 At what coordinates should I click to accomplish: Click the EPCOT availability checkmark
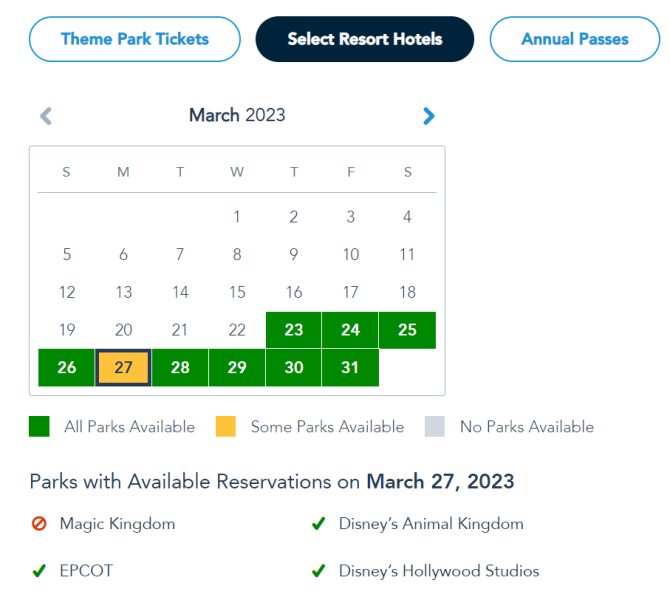[39, 571]
